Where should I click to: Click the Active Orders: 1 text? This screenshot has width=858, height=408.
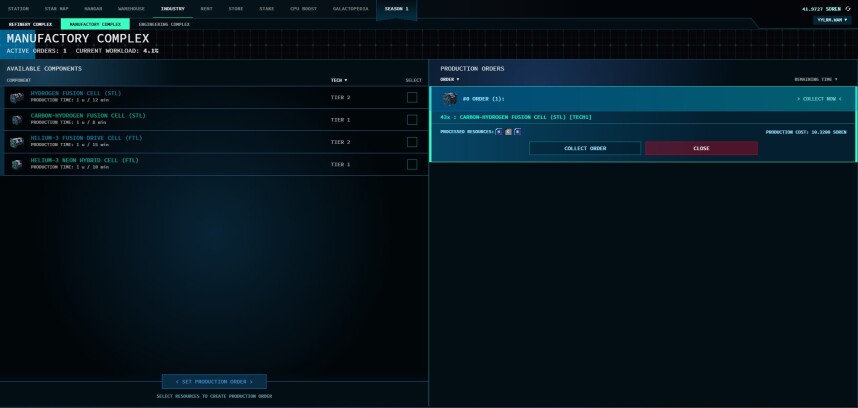(x=37, y=51)
